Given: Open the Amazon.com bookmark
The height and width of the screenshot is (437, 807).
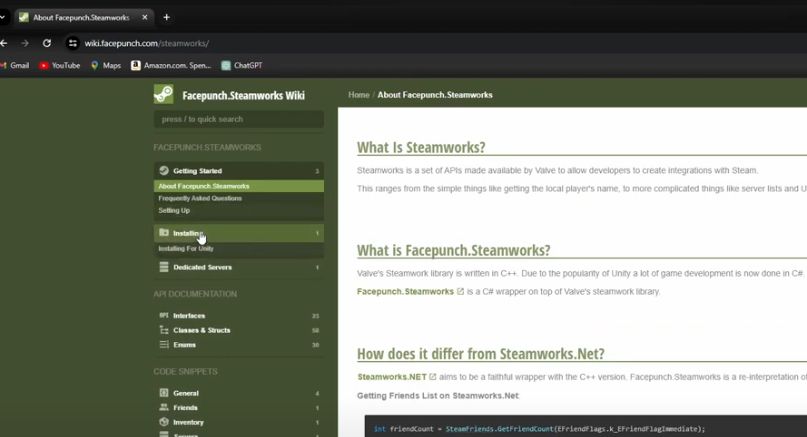Looking at the screenshot, I should [x=171, y=65].
